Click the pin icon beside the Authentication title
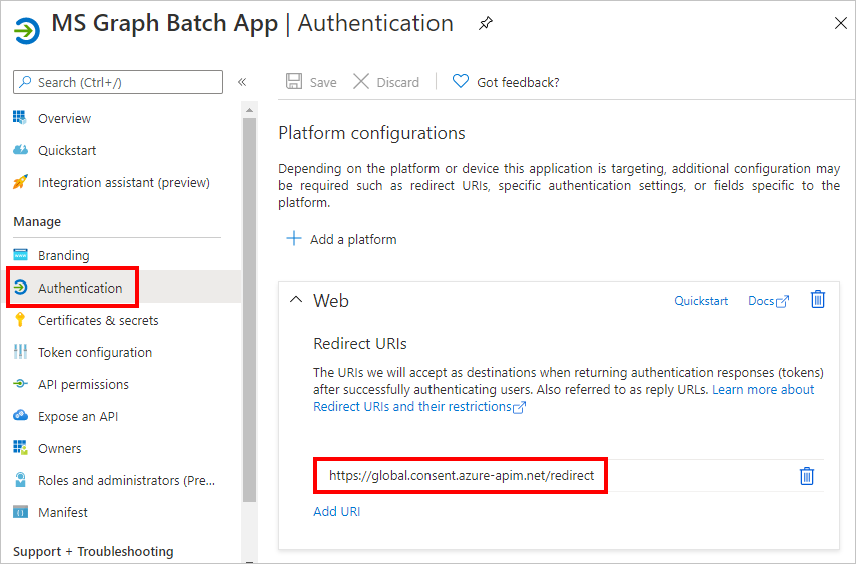 pyautogui.click(x=485, y=23)
